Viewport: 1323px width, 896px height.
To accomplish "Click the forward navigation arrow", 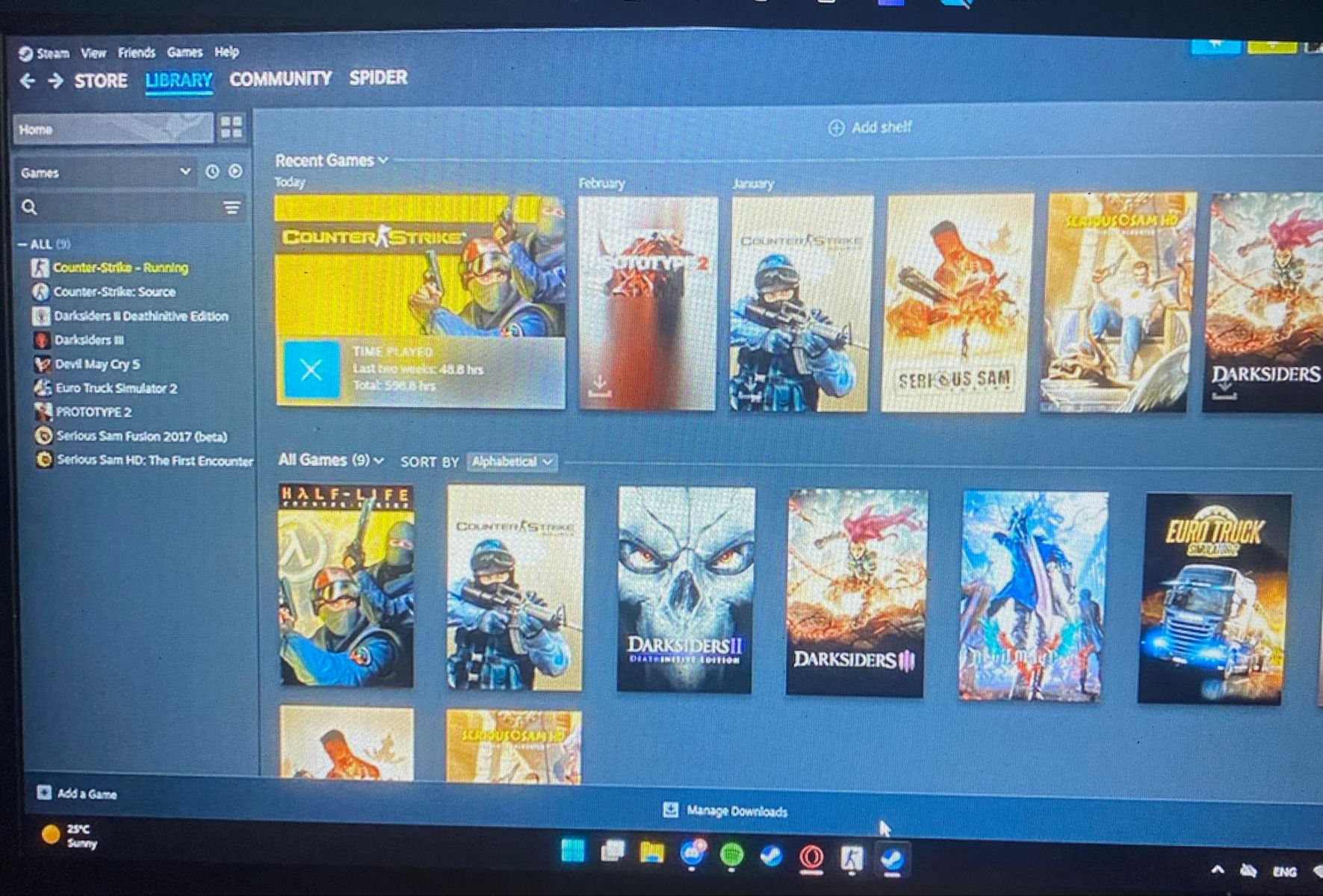I will click(x=55, y=81).
